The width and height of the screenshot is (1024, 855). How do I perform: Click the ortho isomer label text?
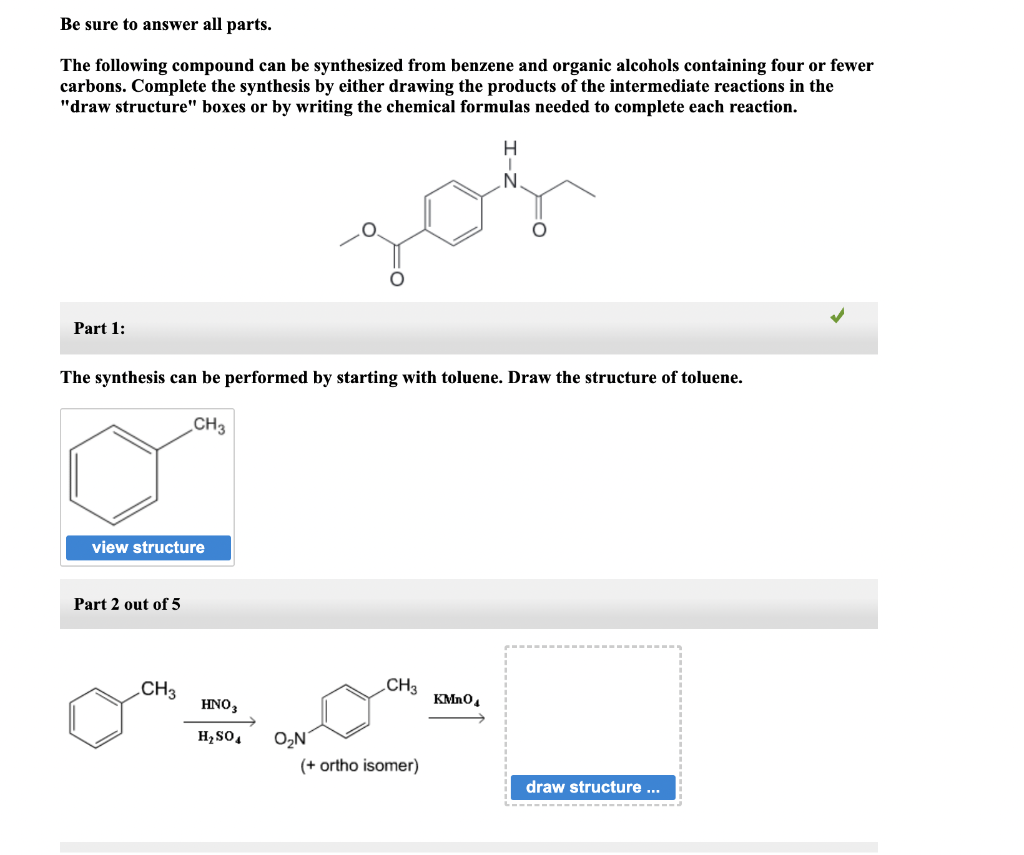359,763
